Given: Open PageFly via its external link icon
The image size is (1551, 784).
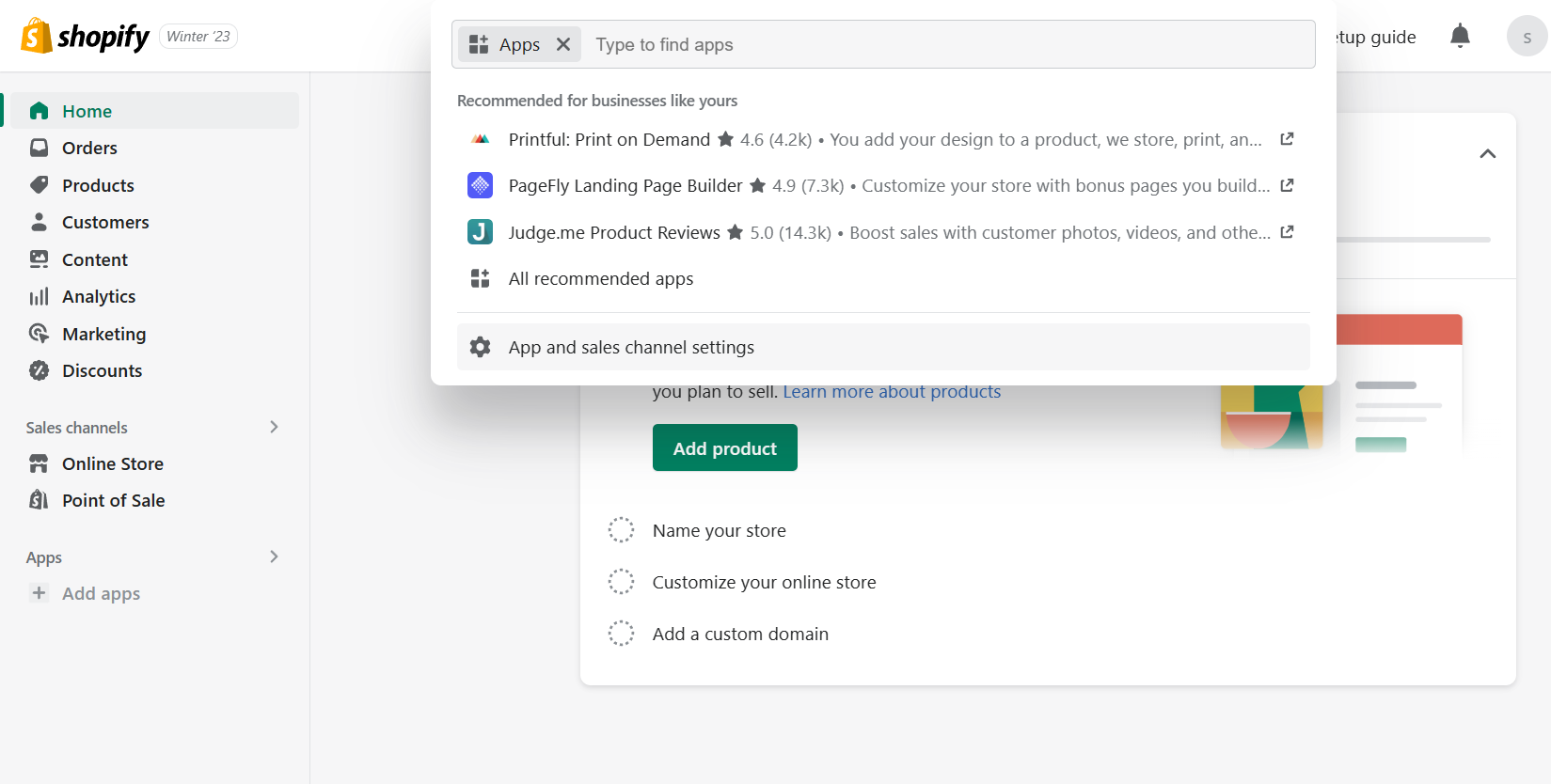Looking at the screenshot, I should tap(1287, 185).
